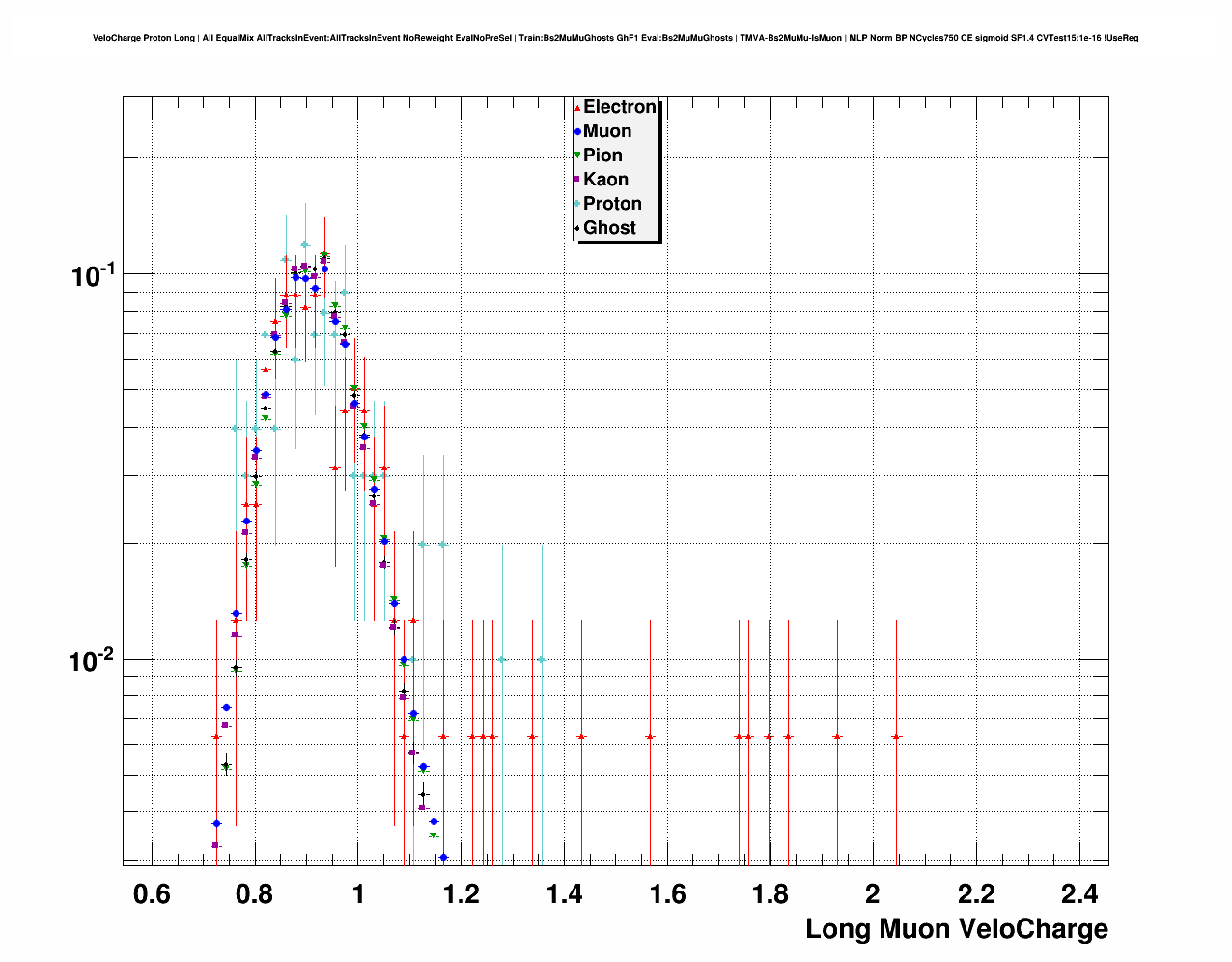The width and height of the screenshot is (1232, 962).
Task: Click the 1 x-axis tick label
Action: 358,894
